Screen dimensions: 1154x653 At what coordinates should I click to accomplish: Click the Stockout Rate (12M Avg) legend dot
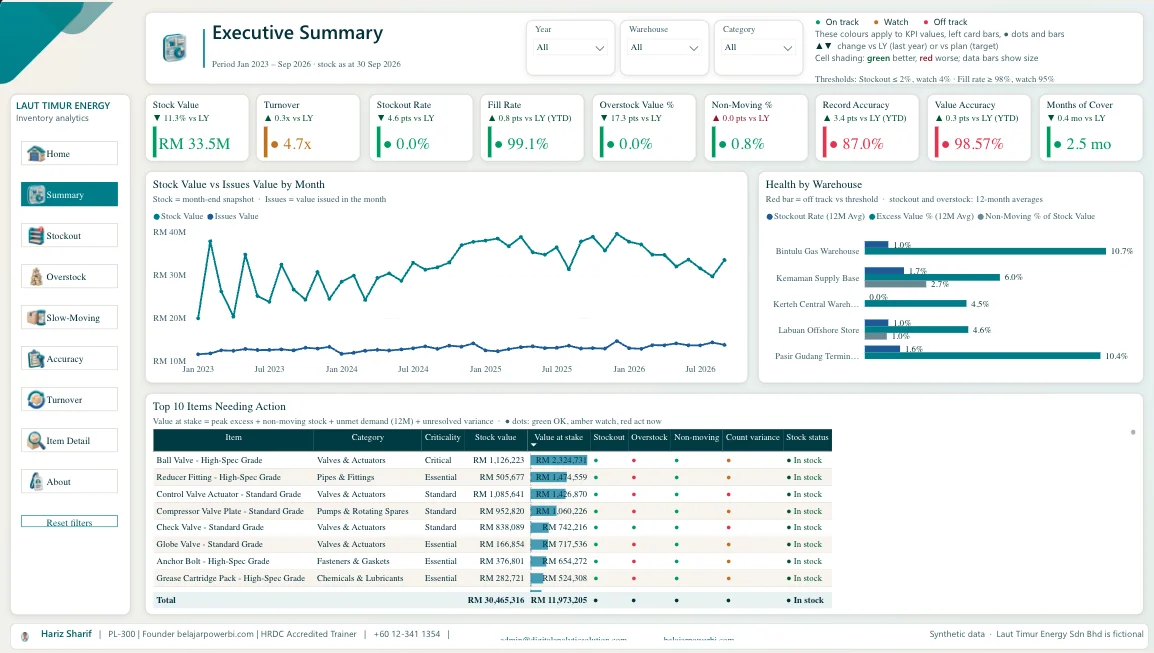[769, 216]
